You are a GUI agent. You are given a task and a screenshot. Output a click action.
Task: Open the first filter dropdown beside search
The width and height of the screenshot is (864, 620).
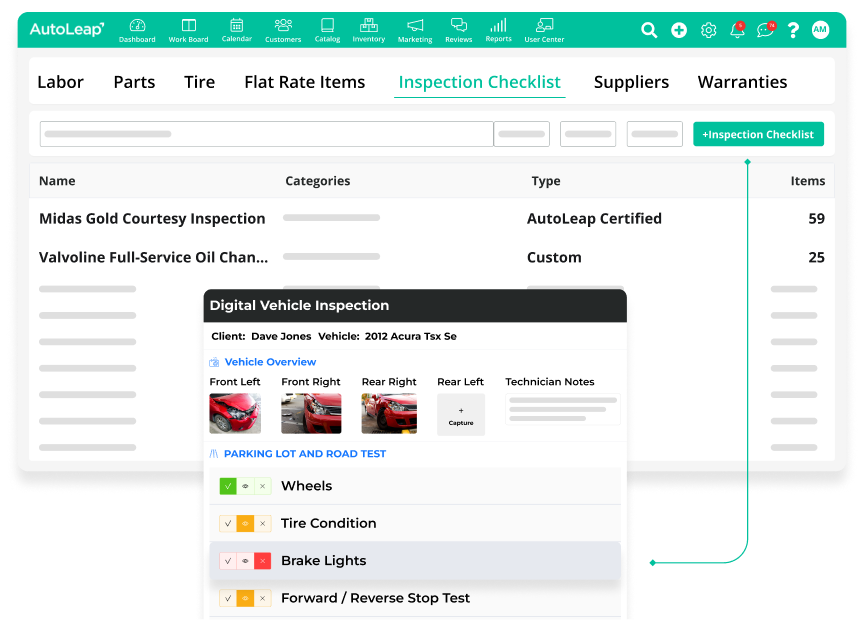tap(522, 134)
